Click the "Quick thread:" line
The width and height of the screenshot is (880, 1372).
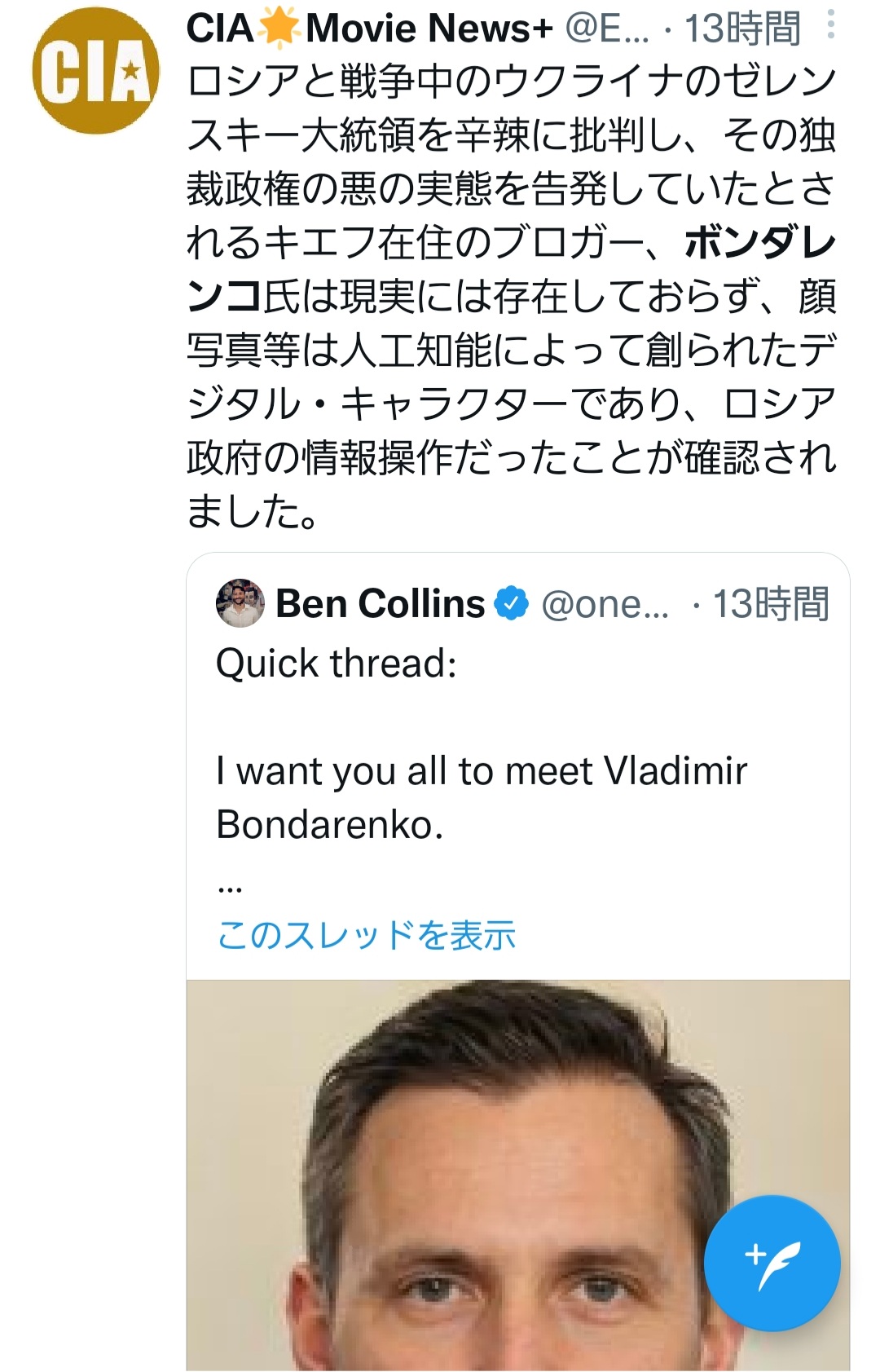pyautogui.click(x=337, y=663)
